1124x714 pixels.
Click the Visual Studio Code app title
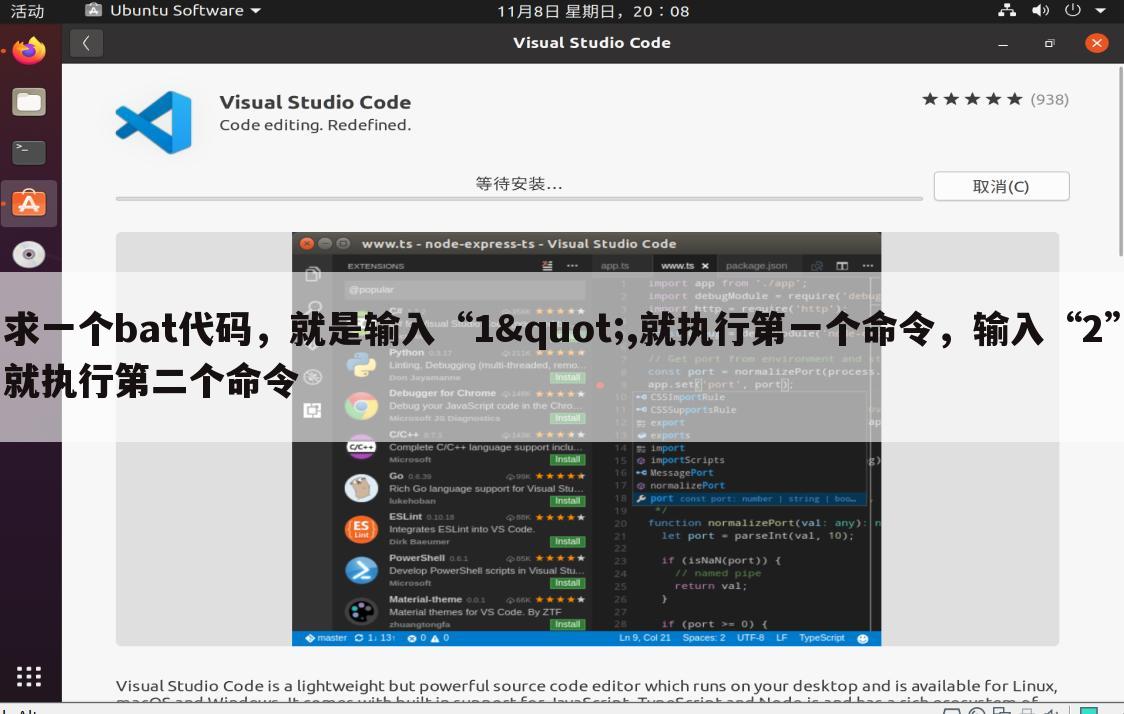click(x=315, y=102)
